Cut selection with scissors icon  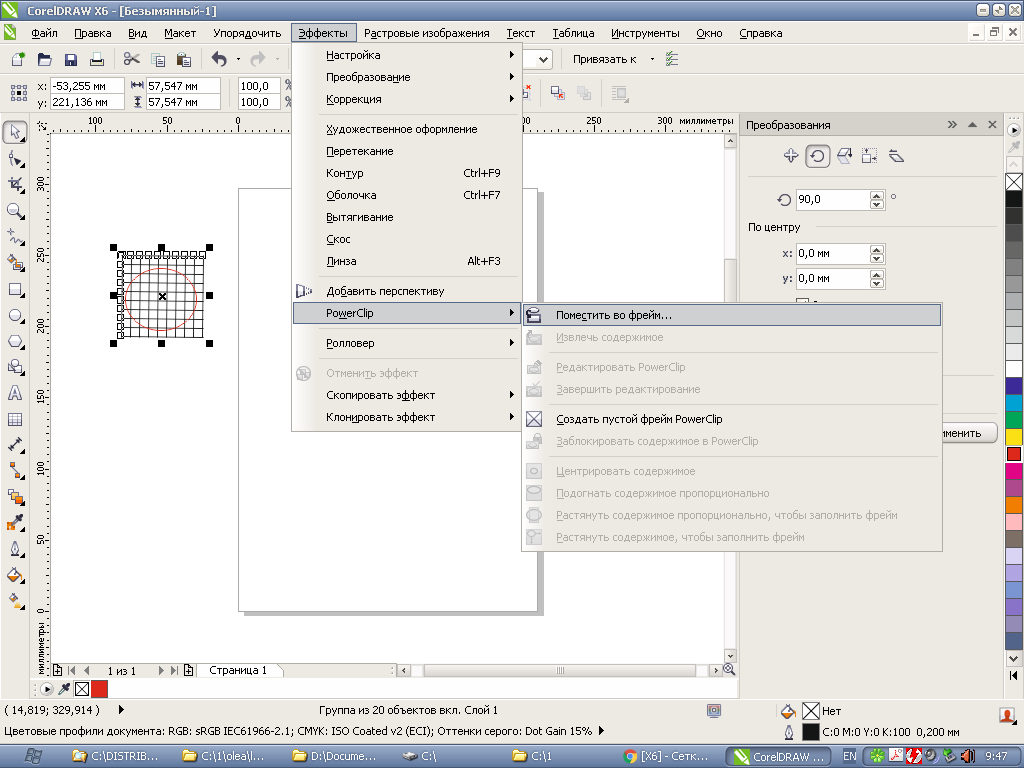(x=131, y=59)
